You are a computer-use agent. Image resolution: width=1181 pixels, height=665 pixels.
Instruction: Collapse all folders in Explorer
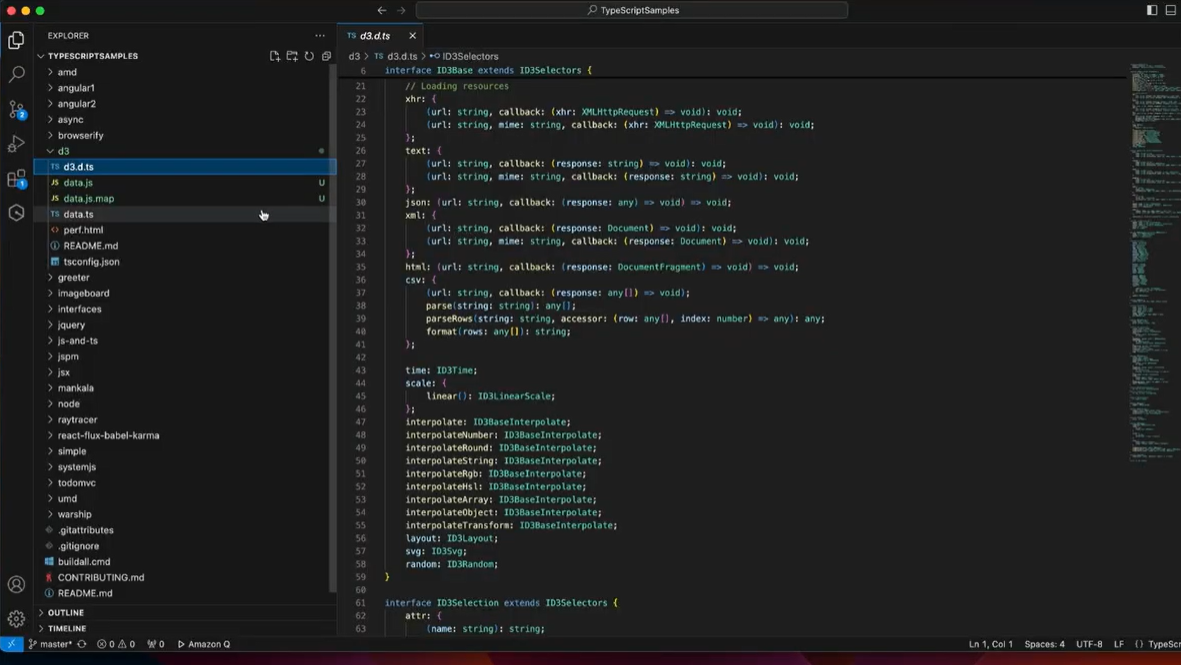click(x=326, y=56)
